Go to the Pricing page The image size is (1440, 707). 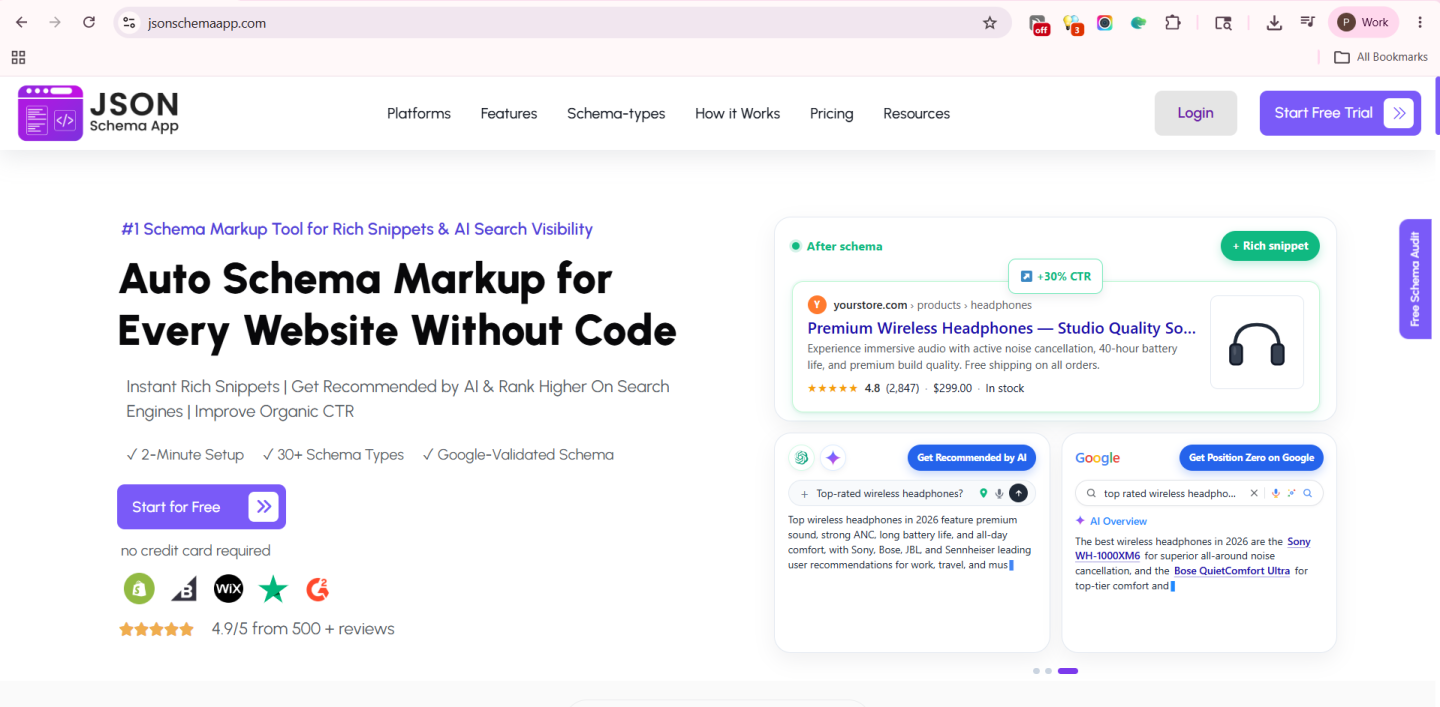832,113
